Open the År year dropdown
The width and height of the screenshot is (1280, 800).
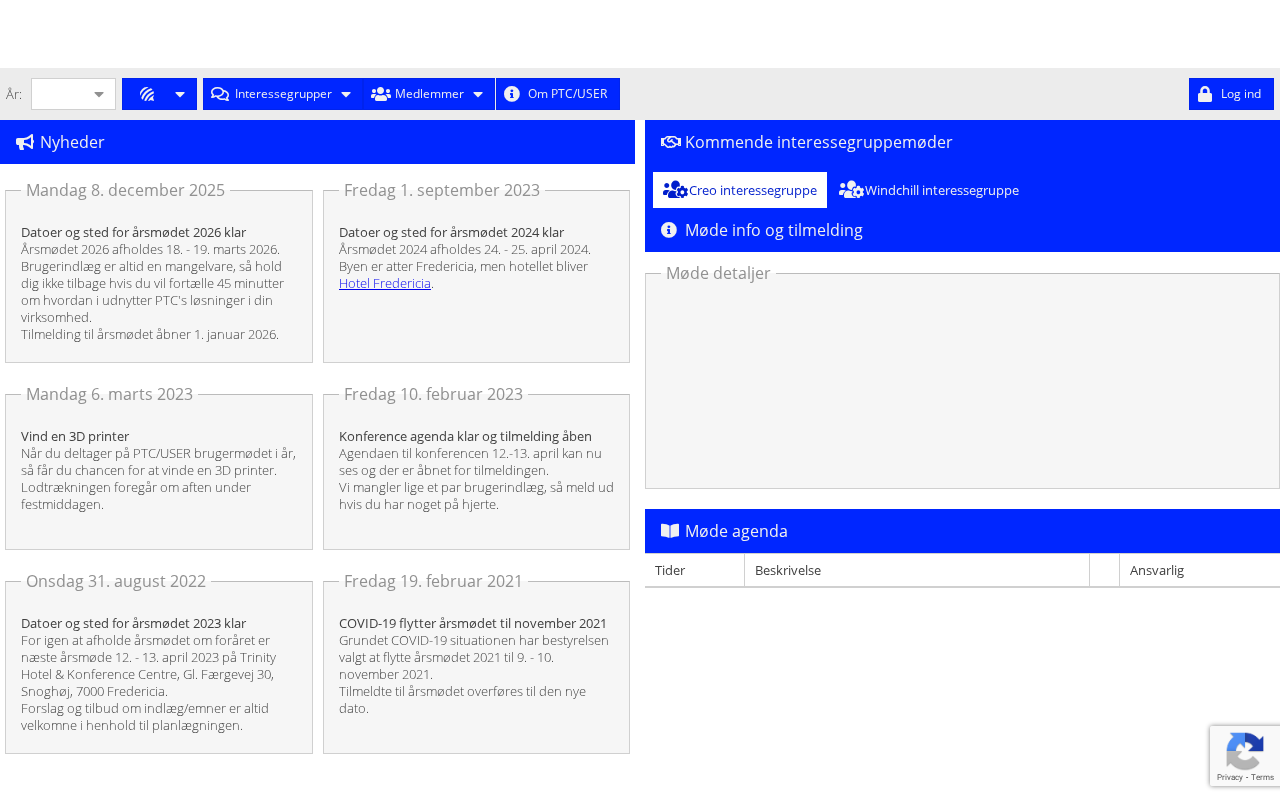(73, 94)
